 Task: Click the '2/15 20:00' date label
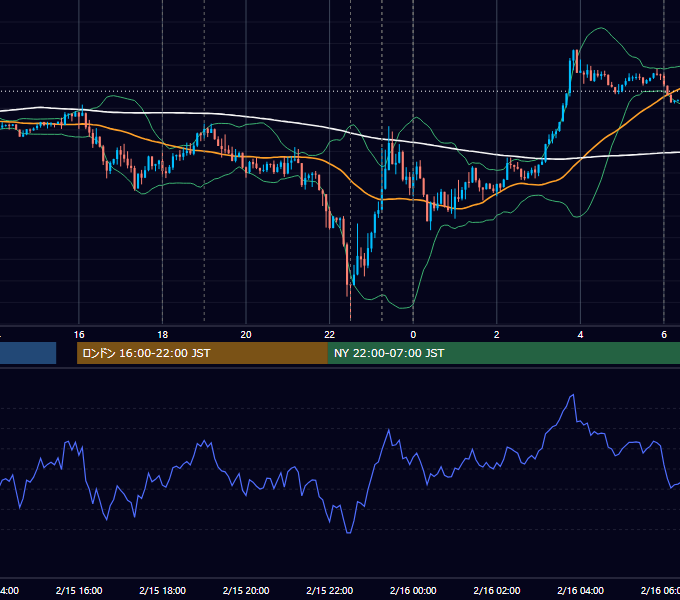246,590
